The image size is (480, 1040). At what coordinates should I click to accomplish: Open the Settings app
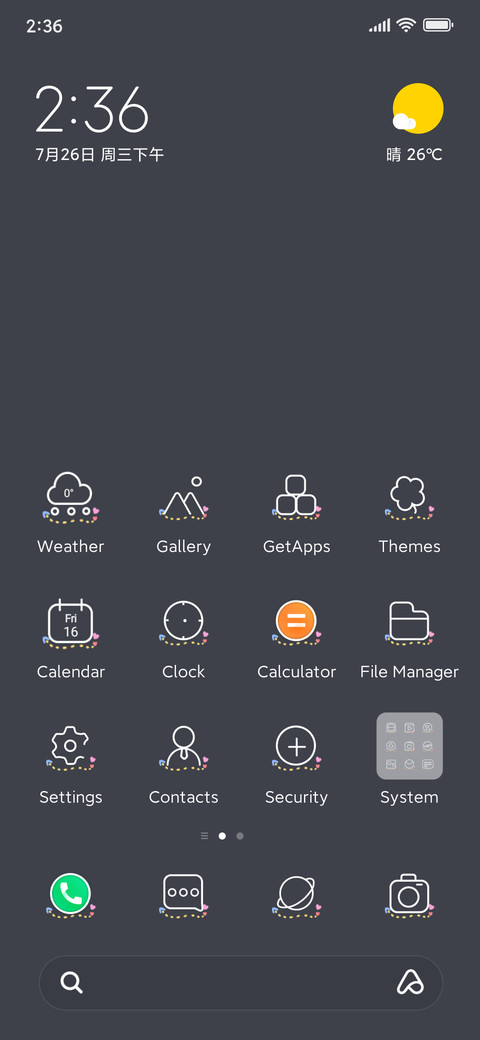pyautogui.click(x=70, y=748)
